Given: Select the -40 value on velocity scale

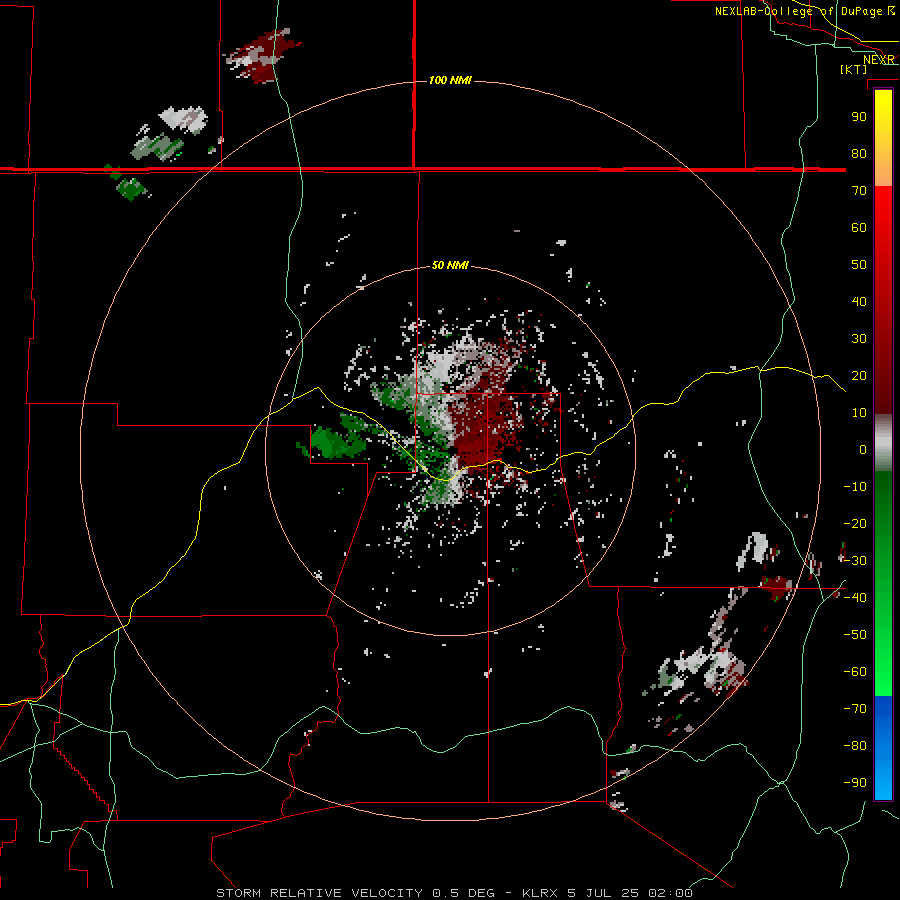Looking at the screenshot, I should click(x=855, y=598).
